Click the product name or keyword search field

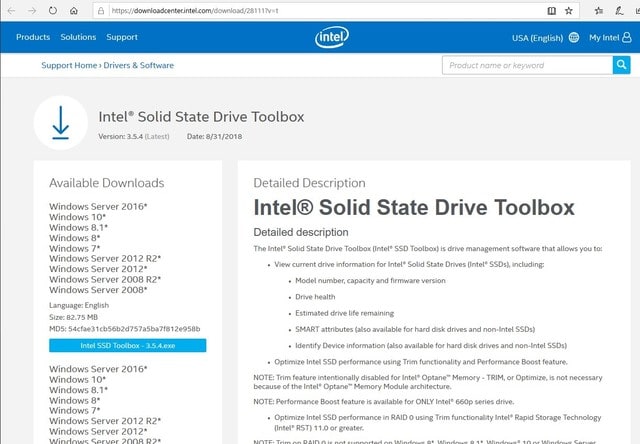(527, 65)
